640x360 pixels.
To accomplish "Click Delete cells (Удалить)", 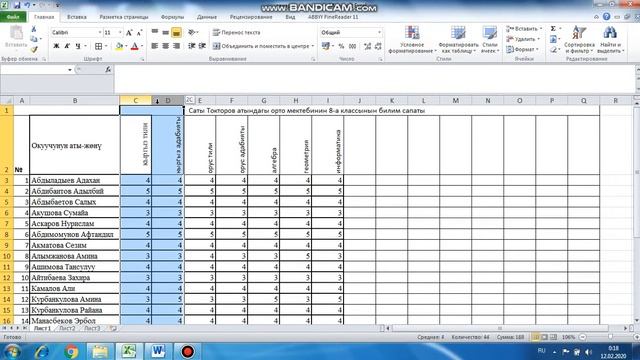I will tap(523, 39).
